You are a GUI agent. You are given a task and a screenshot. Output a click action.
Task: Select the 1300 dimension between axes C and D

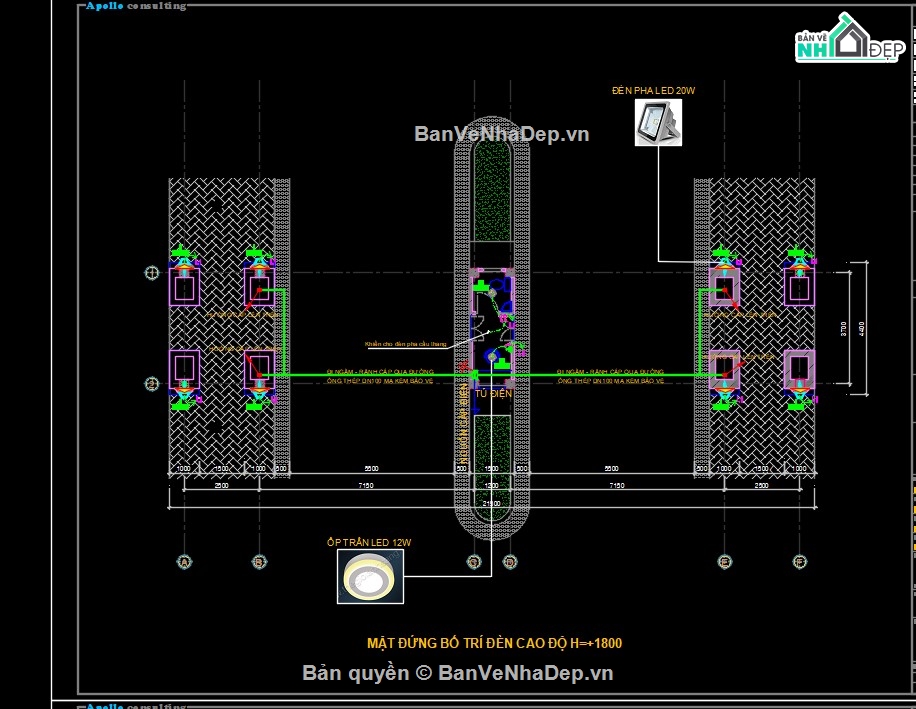pos(491,485)
